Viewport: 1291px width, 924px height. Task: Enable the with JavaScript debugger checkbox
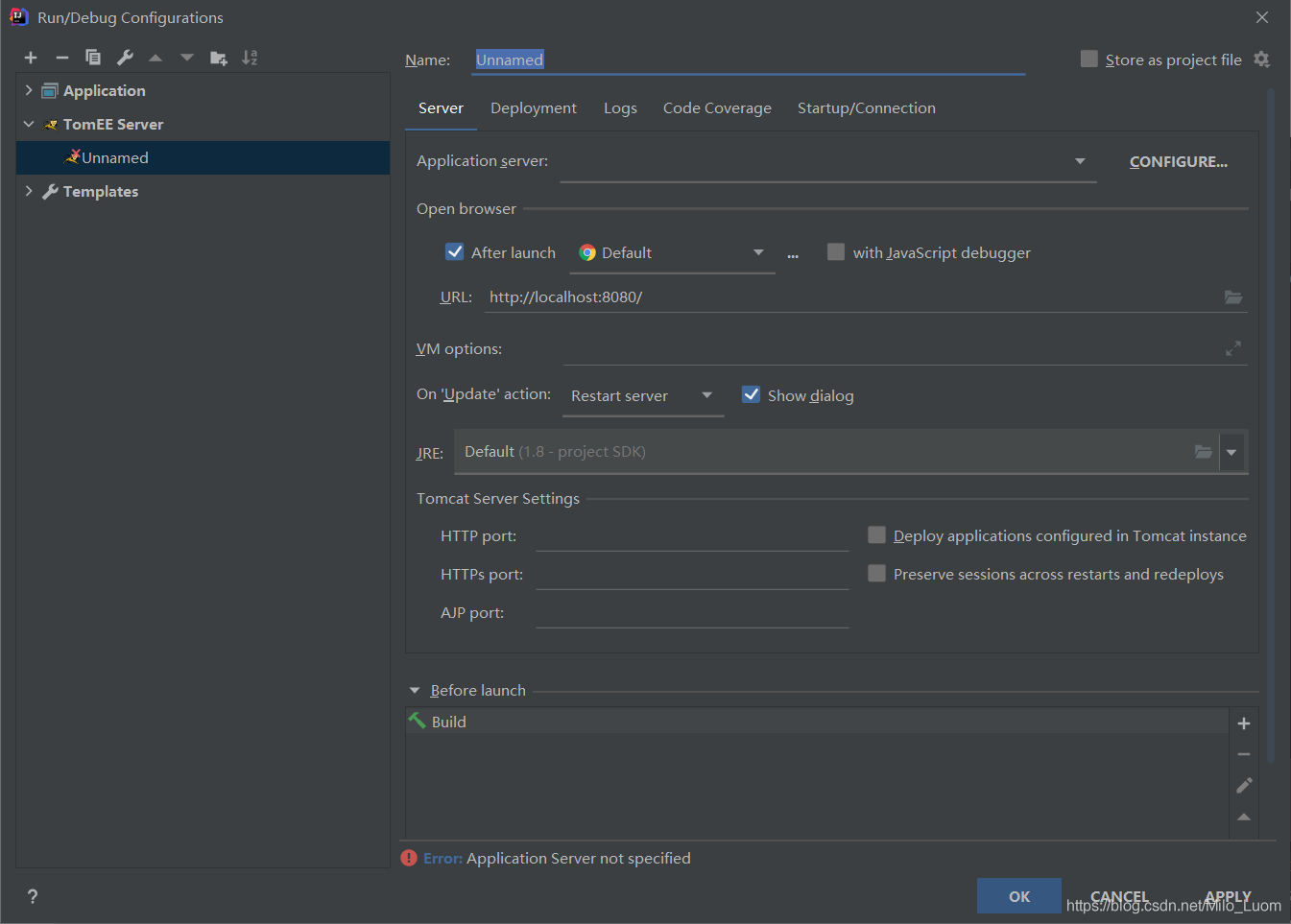point(836,252)
